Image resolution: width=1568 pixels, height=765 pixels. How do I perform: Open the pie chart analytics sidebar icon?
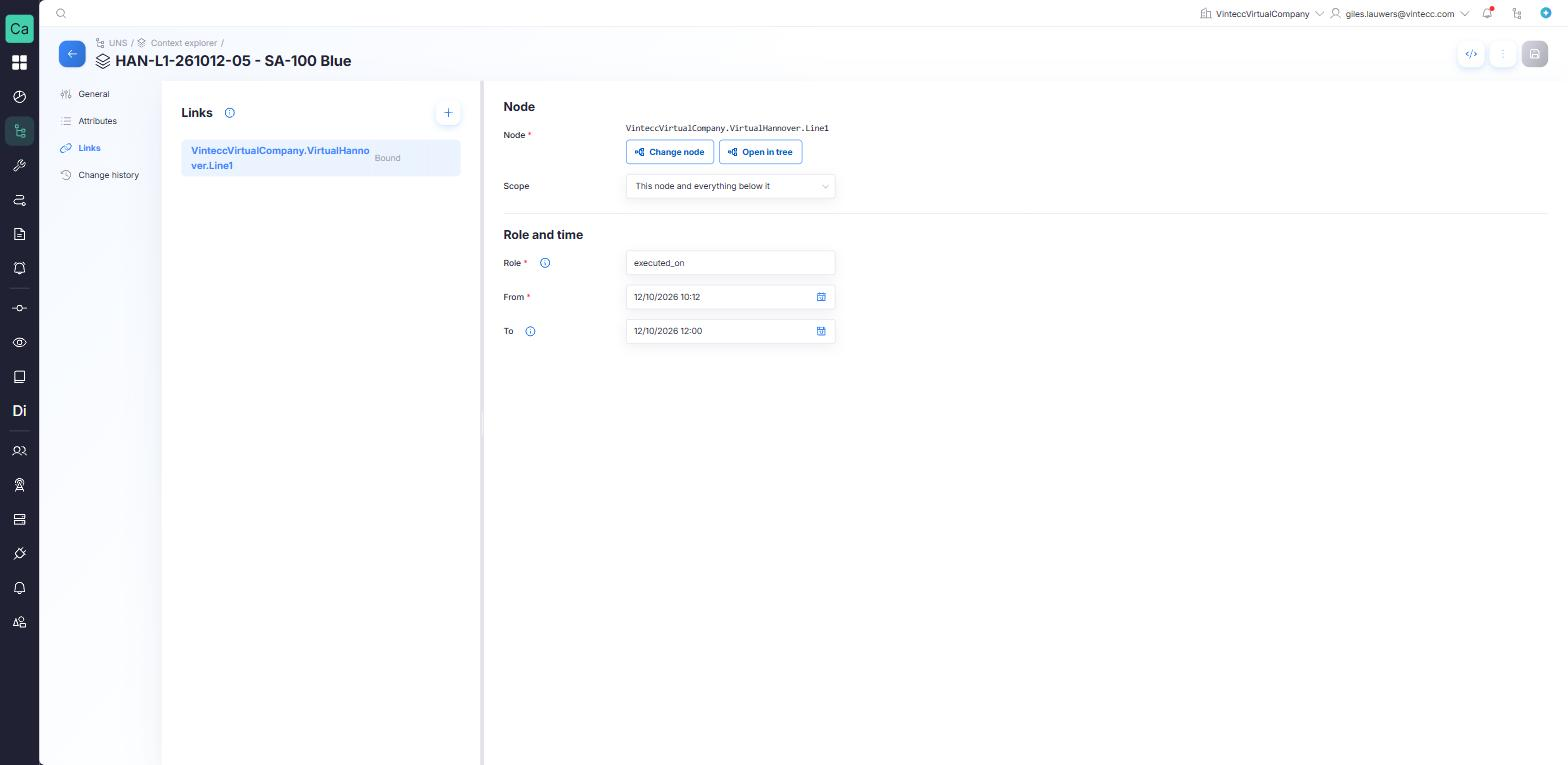(x=19, y=97)
